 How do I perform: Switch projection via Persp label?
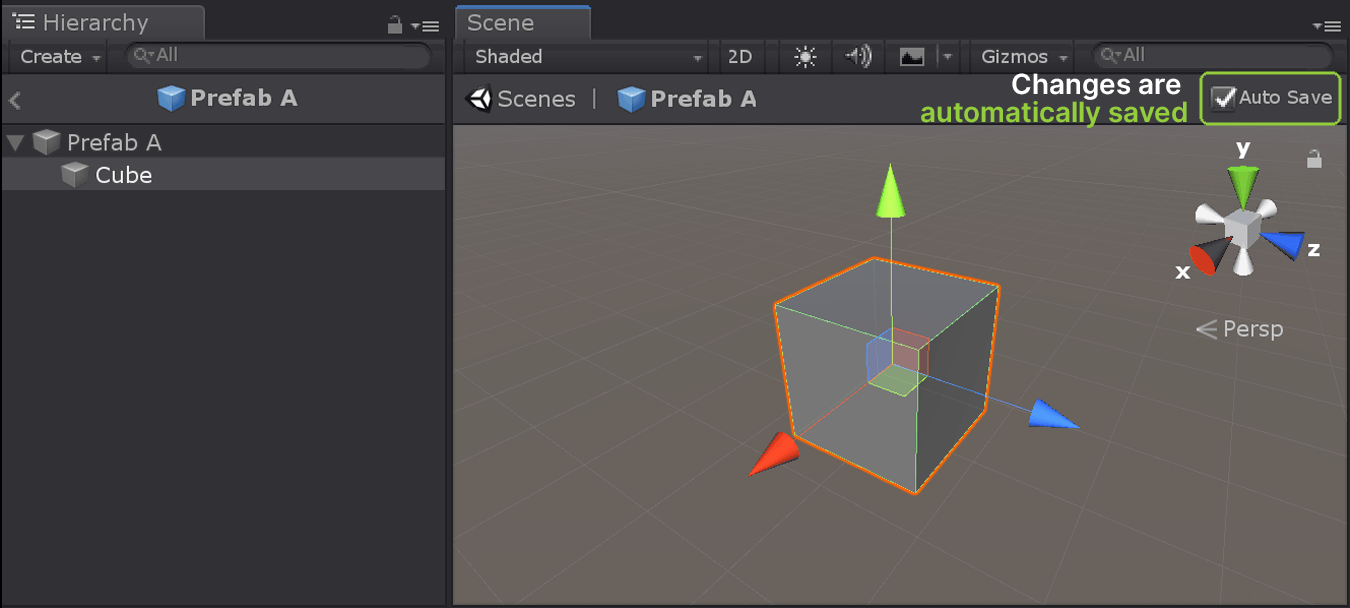1252,329
